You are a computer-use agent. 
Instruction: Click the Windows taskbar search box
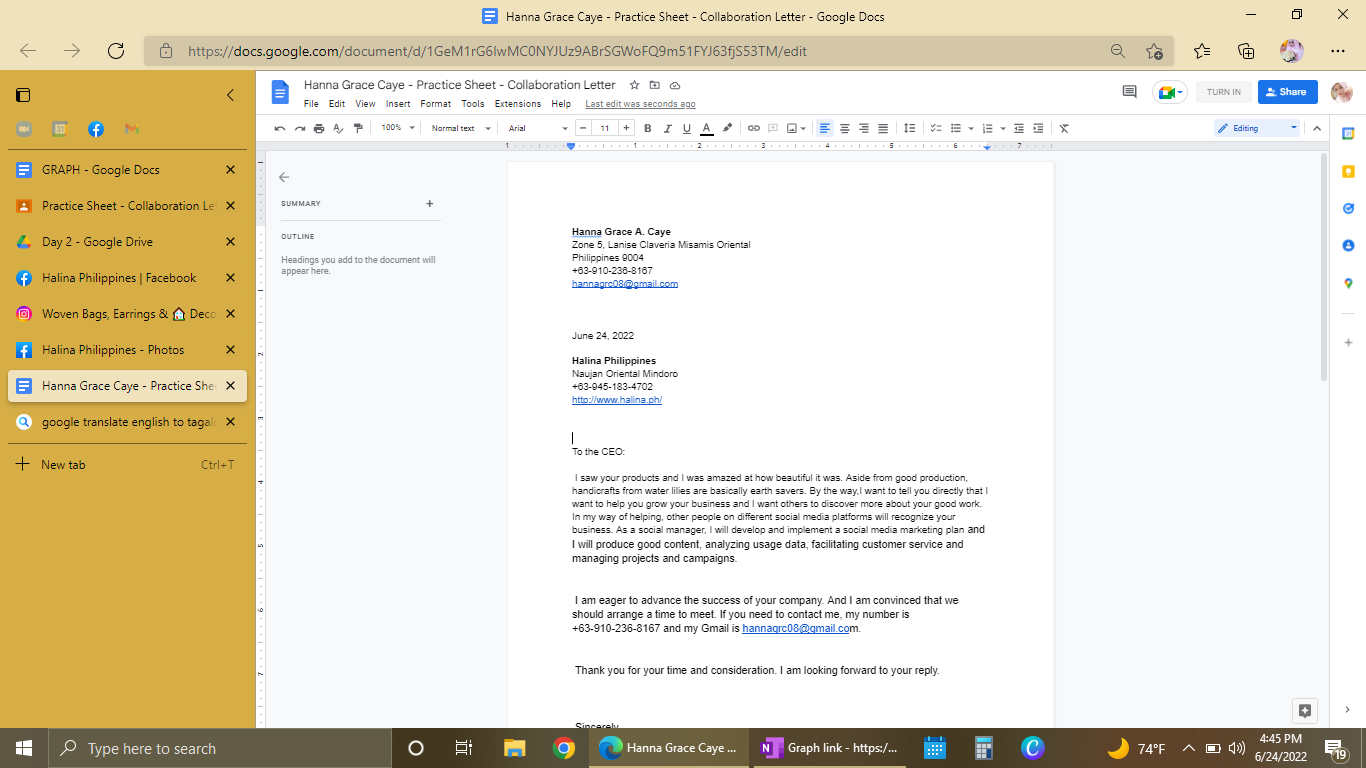pos(220,748)
